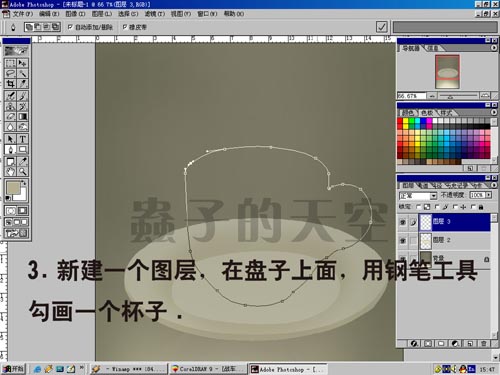Select the Pen tool in toolbox

pos(10,149)
